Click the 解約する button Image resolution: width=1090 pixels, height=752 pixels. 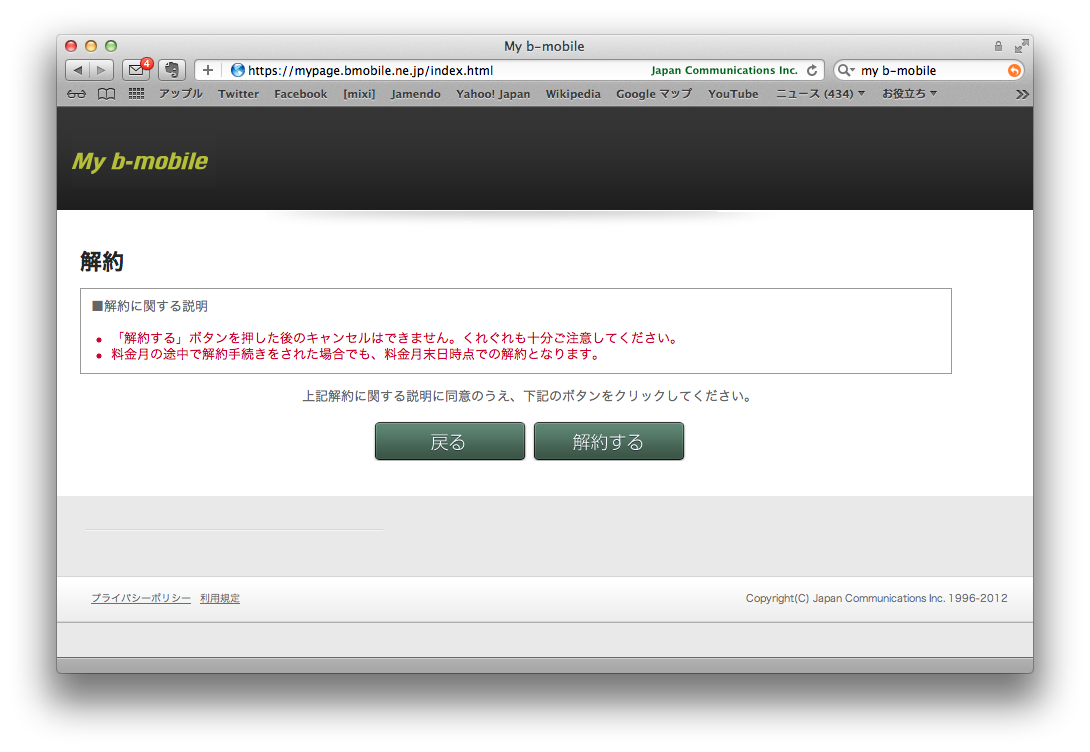[x=609, y=441]
